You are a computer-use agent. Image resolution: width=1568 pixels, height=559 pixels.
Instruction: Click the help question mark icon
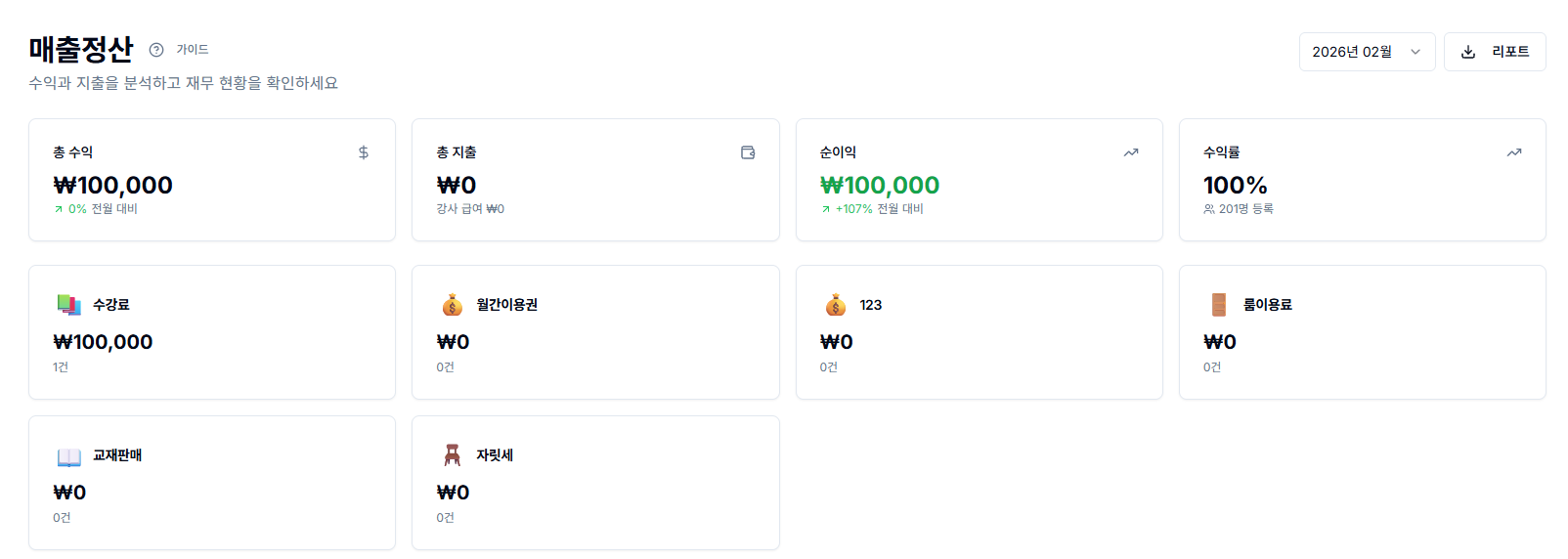click(x=156, y=50)
